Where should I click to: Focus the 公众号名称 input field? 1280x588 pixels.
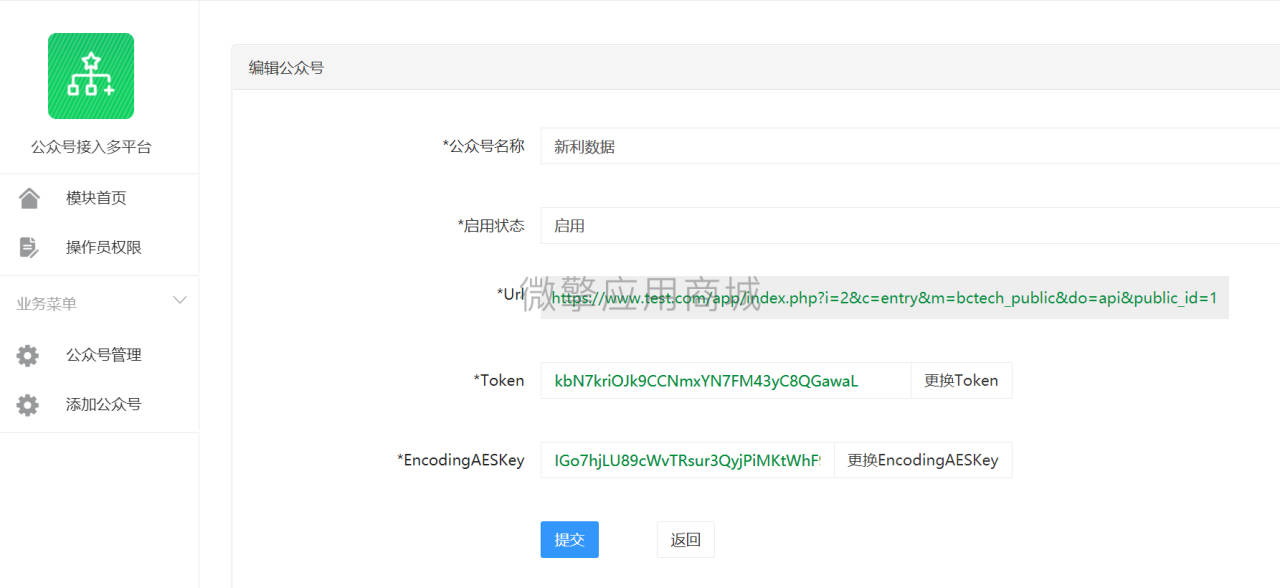(x=910, y=146)
